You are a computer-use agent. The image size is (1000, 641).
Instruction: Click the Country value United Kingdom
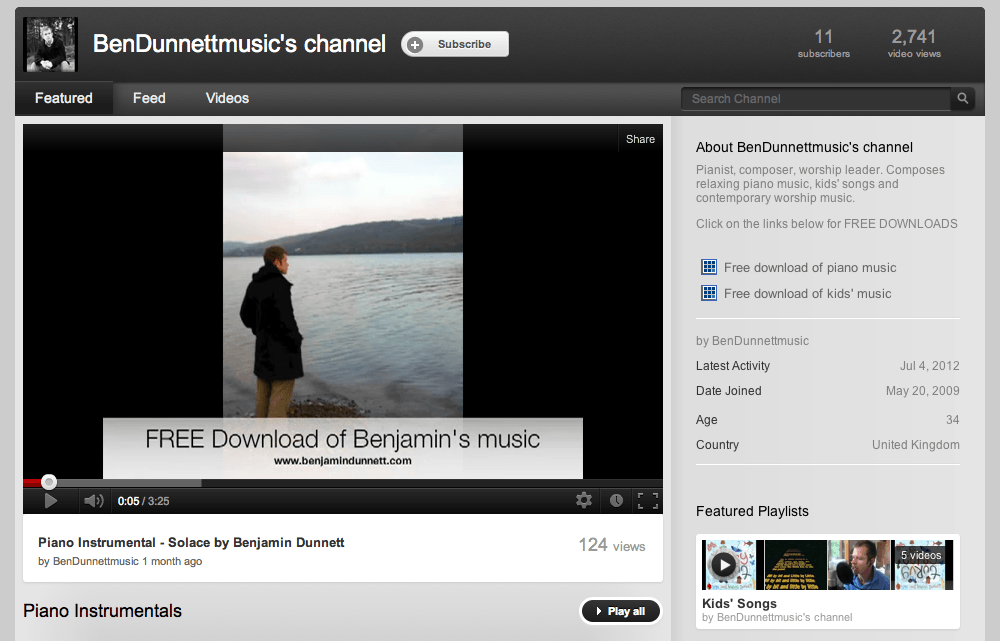pyautogui.click(x=915, y=445)
